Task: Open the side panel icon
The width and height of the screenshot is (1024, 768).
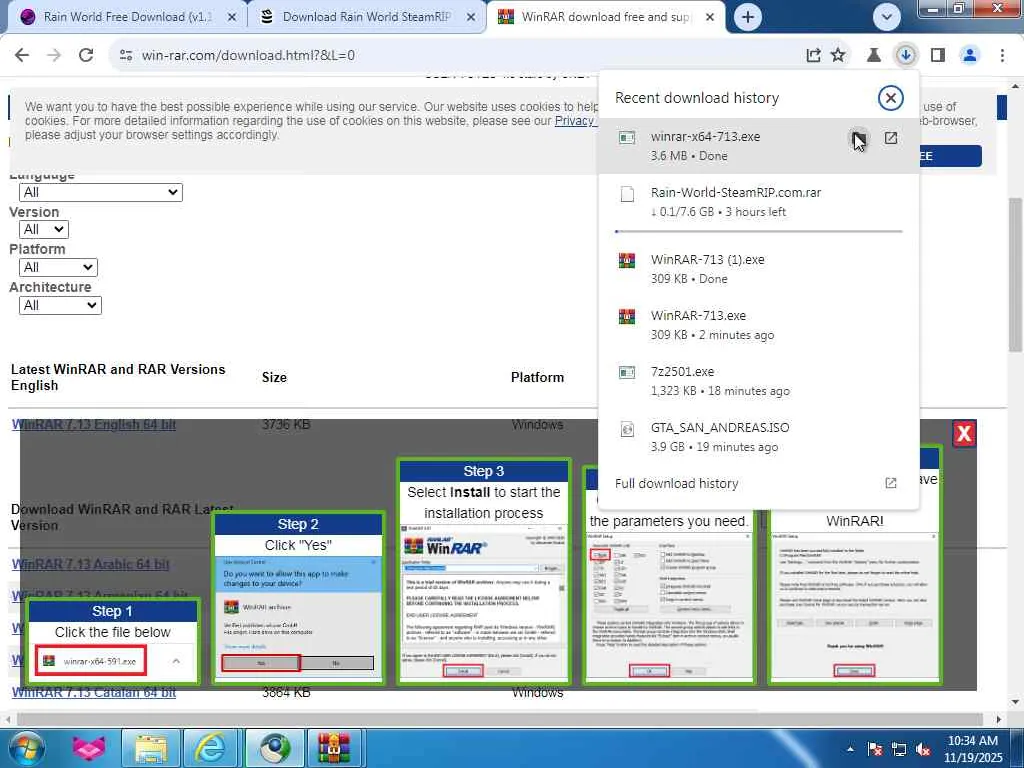Action: point(938,56)
